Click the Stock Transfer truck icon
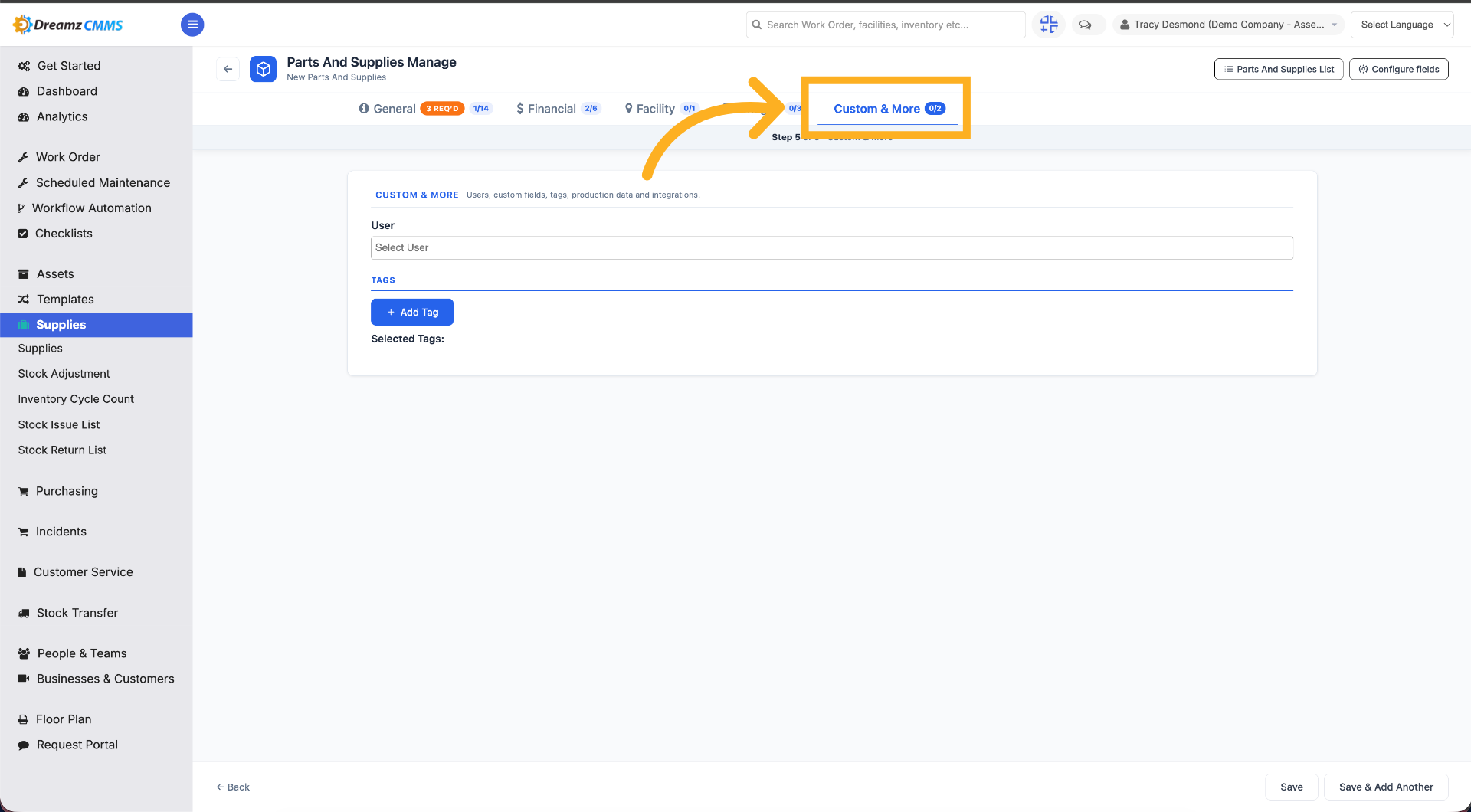Screen dimensions: 1471x812 (x=24, y=613)
